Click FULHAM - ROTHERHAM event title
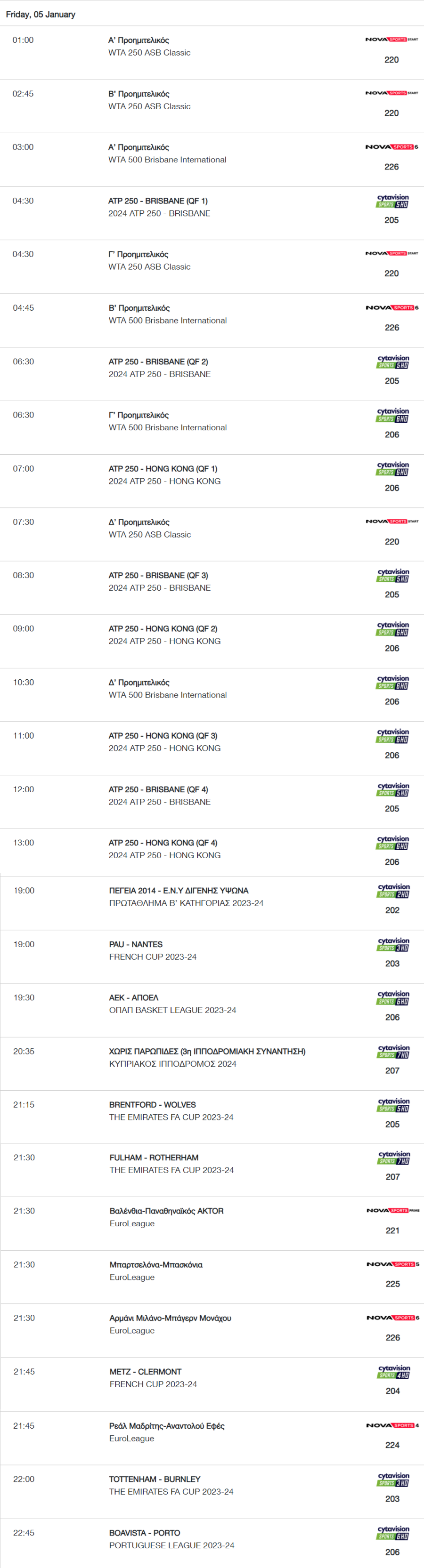The height and width of the screenshot is (1568, 424). point(154,1157)
